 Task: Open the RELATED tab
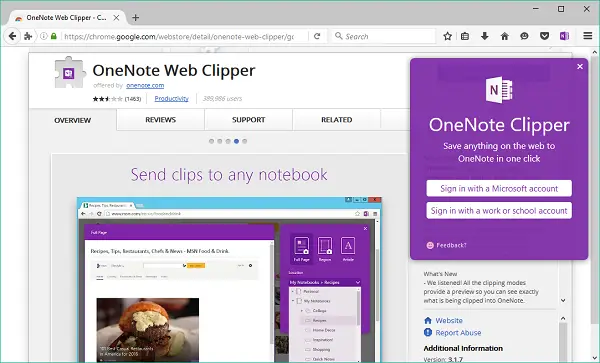tap(336, 120)
